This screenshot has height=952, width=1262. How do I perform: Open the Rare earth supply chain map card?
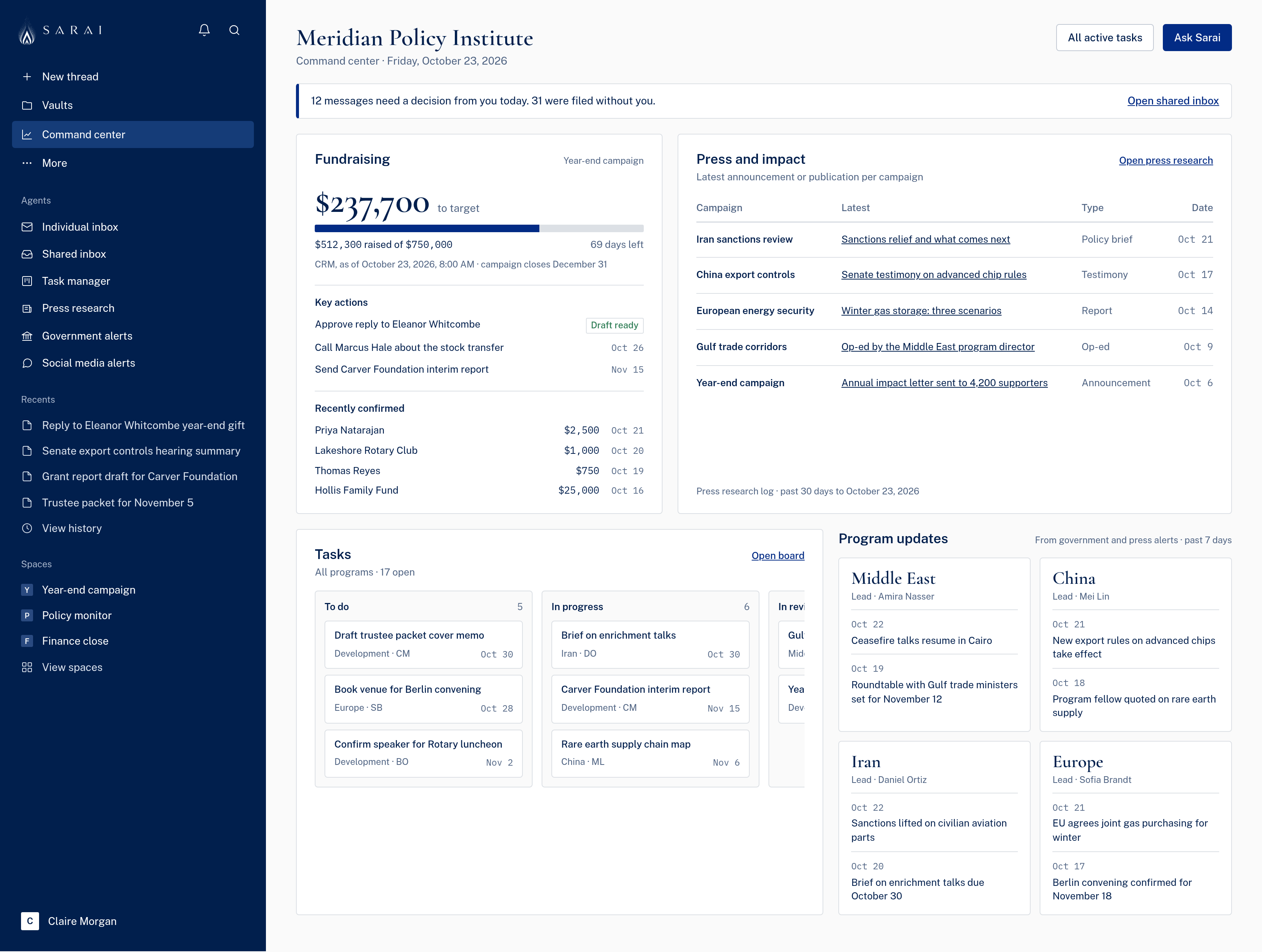tap(650, 753)
